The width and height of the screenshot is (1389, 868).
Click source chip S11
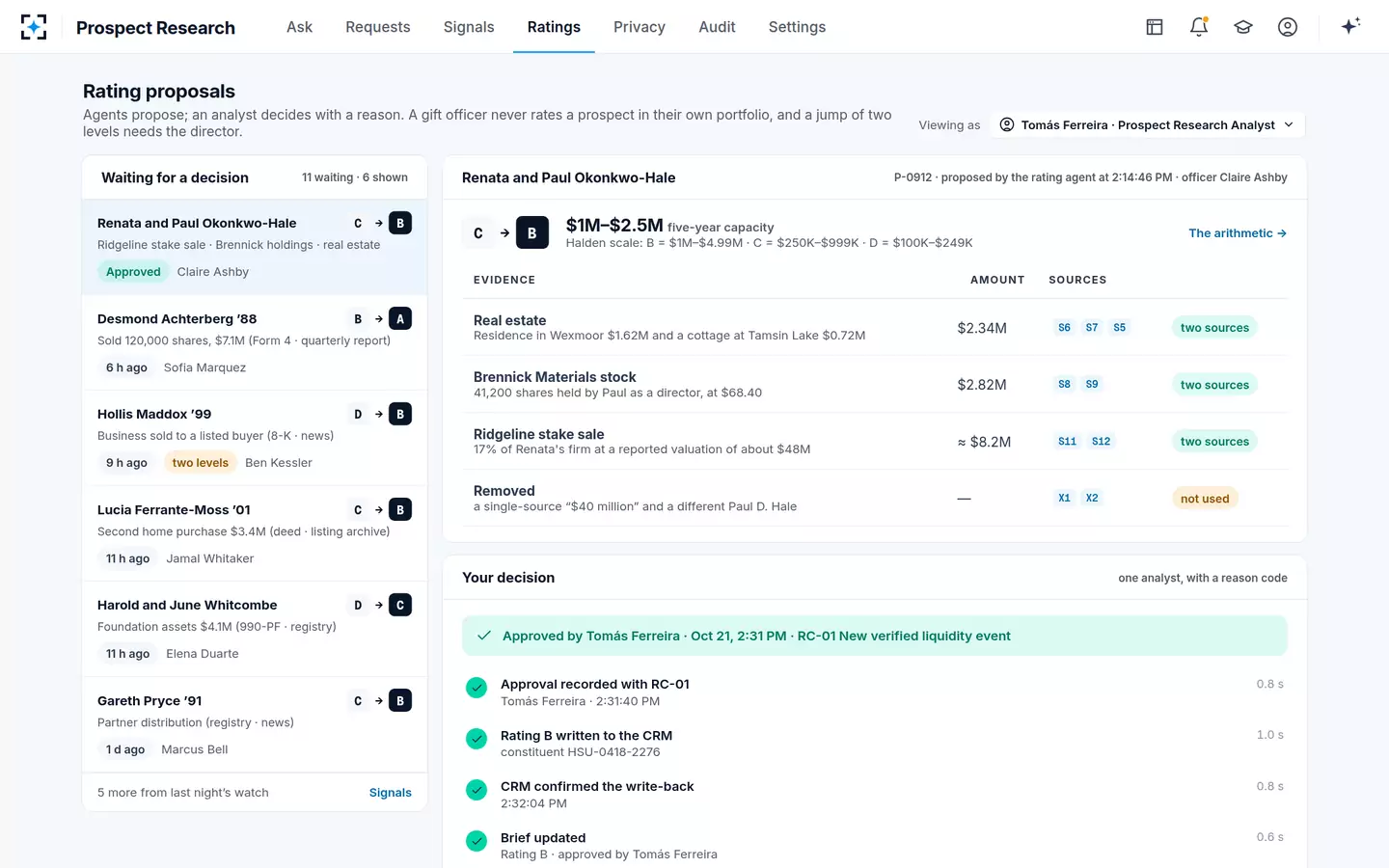tap(1067, 442)
